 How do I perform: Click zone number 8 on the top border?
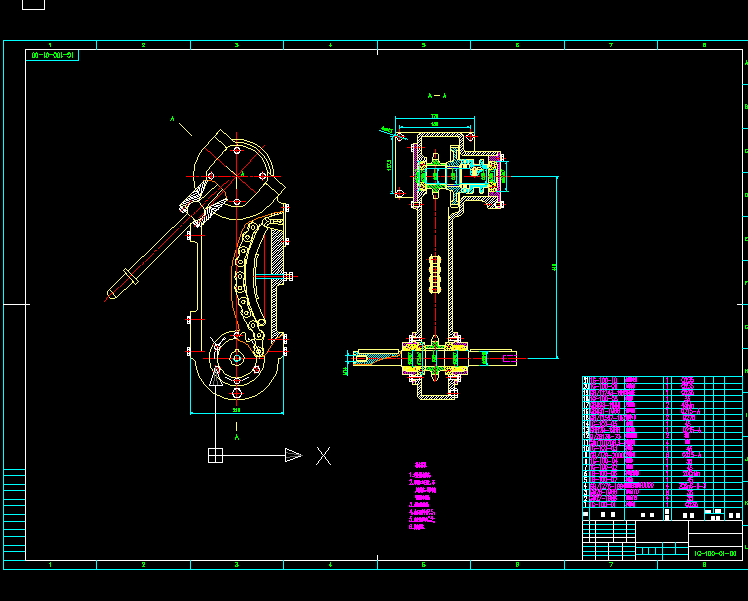[704, 45]
